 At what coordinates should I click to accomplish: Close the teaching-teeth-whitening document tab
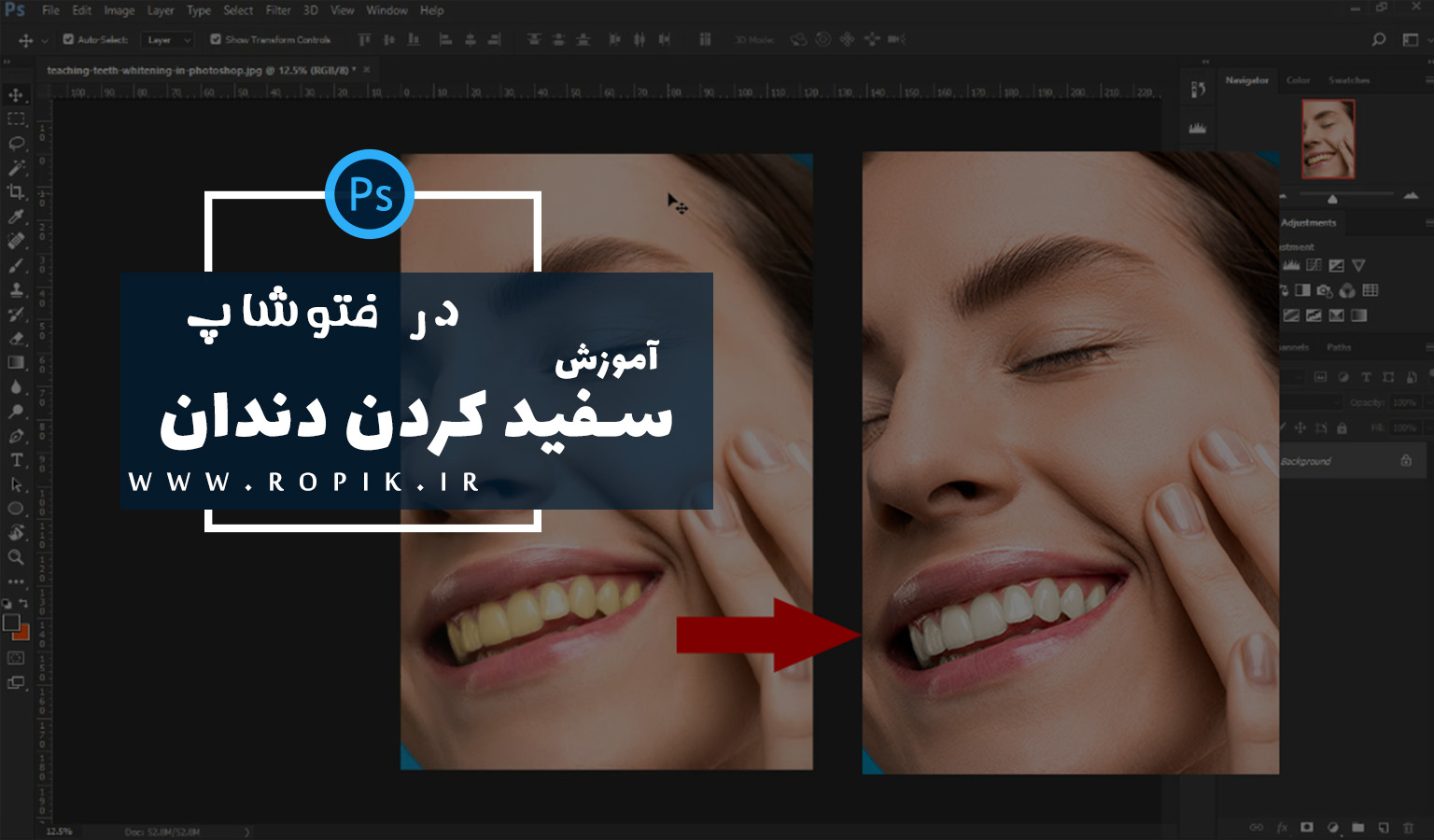click(x=367, y=69)
